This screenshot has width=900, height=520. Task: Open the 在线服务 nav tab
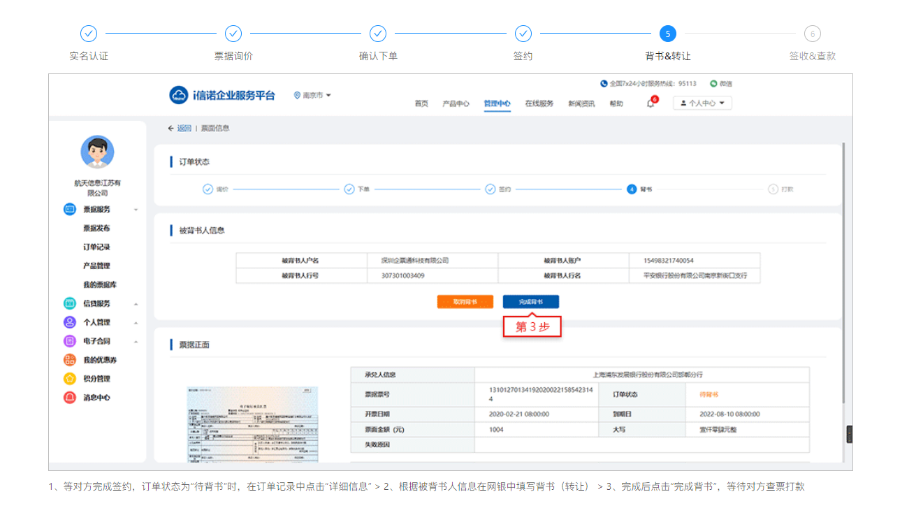[539, 103]
